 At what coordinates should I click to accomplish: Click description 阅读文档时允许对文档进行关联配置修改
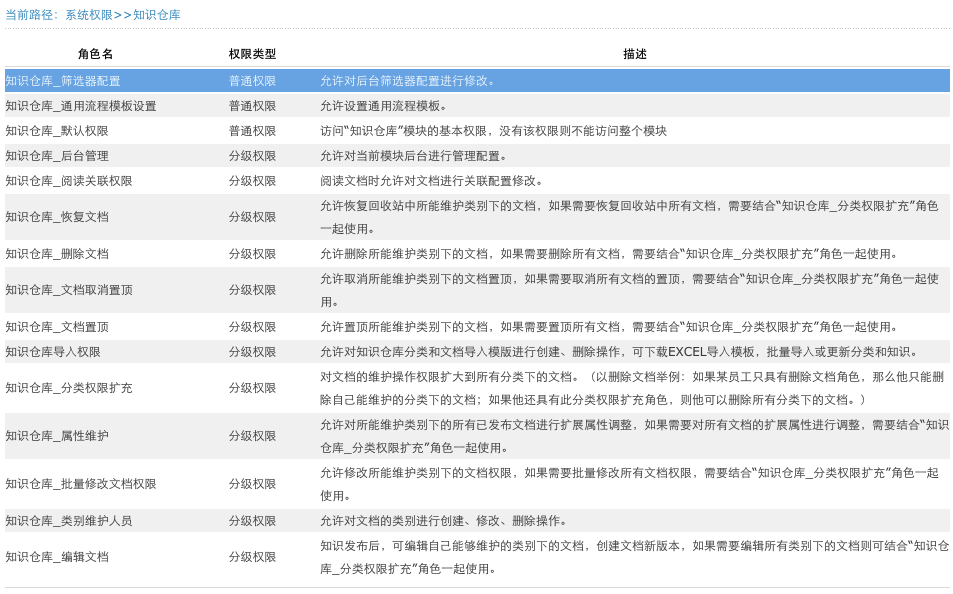click(432, 181)
